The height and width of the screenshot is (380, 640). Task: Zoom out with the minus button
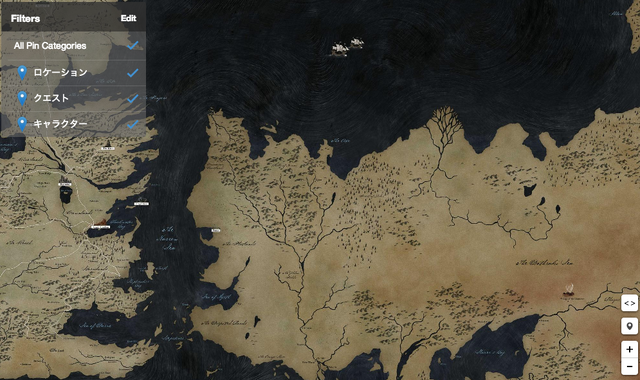[629, 366]
